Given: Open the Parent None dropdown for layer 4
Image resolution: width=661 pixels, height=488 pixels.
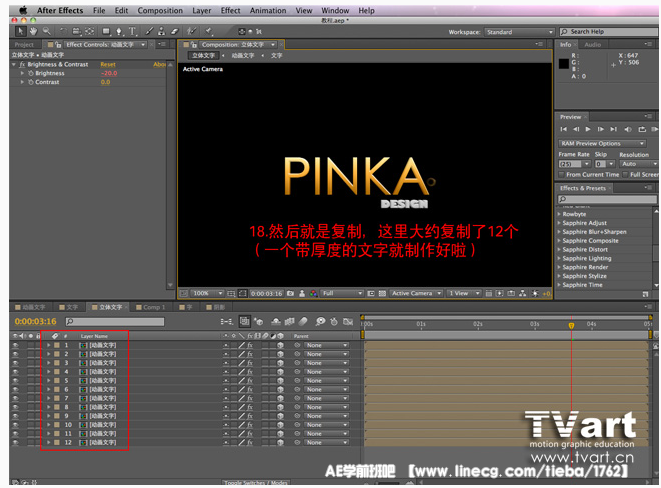Looking at the screenshot, I should (x=326, y=372).
